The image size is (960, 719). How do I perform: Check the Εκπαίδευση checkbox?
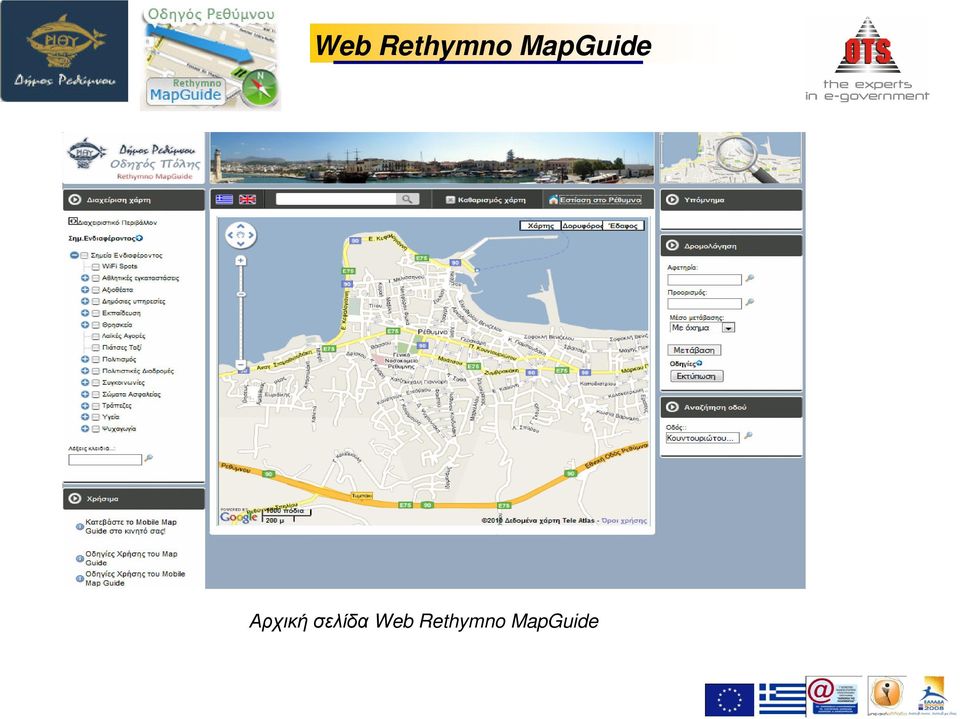coord(96,313)
